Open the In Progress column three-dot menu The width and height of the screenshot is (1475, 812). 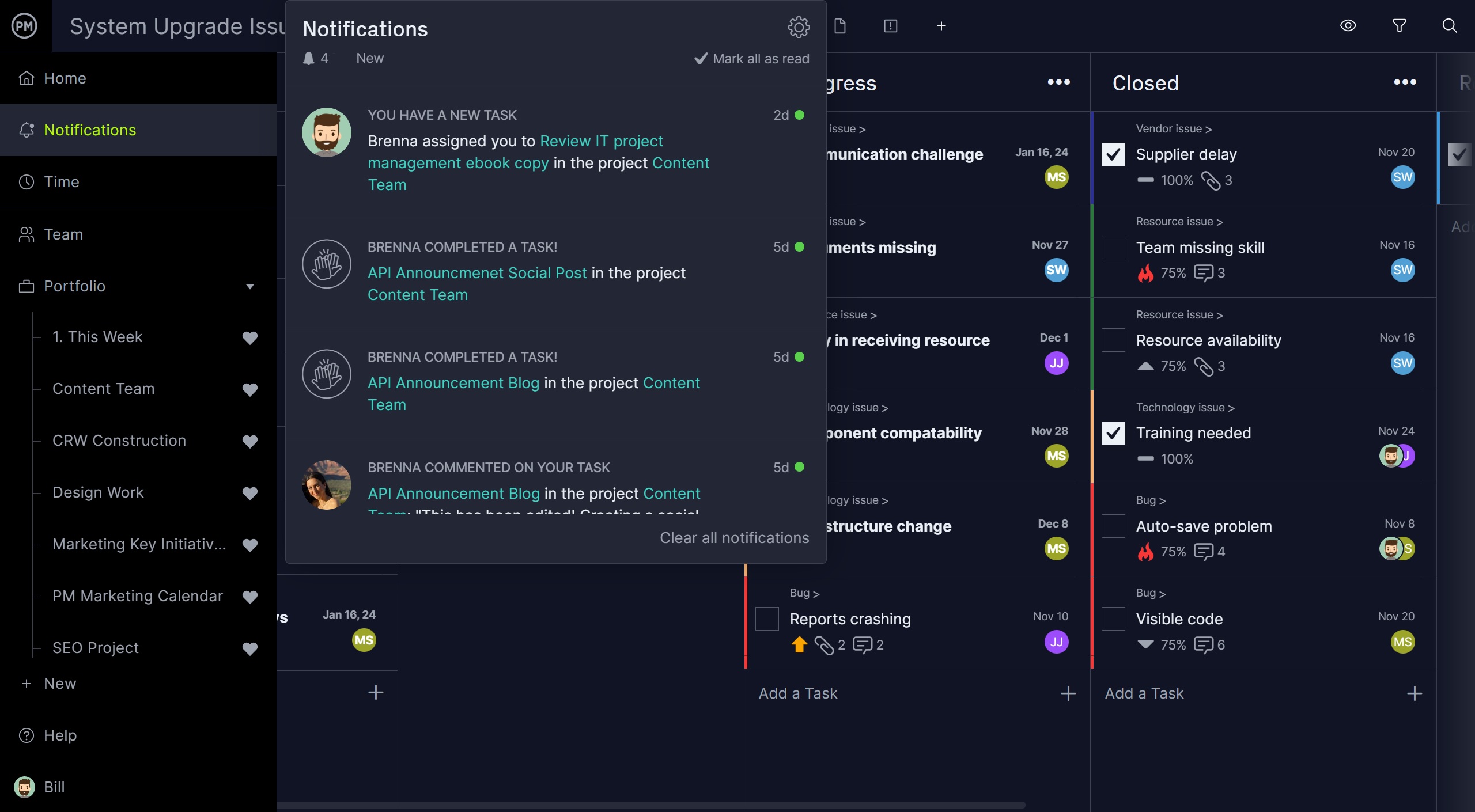pyautogui.click(x=1058, y=82)
